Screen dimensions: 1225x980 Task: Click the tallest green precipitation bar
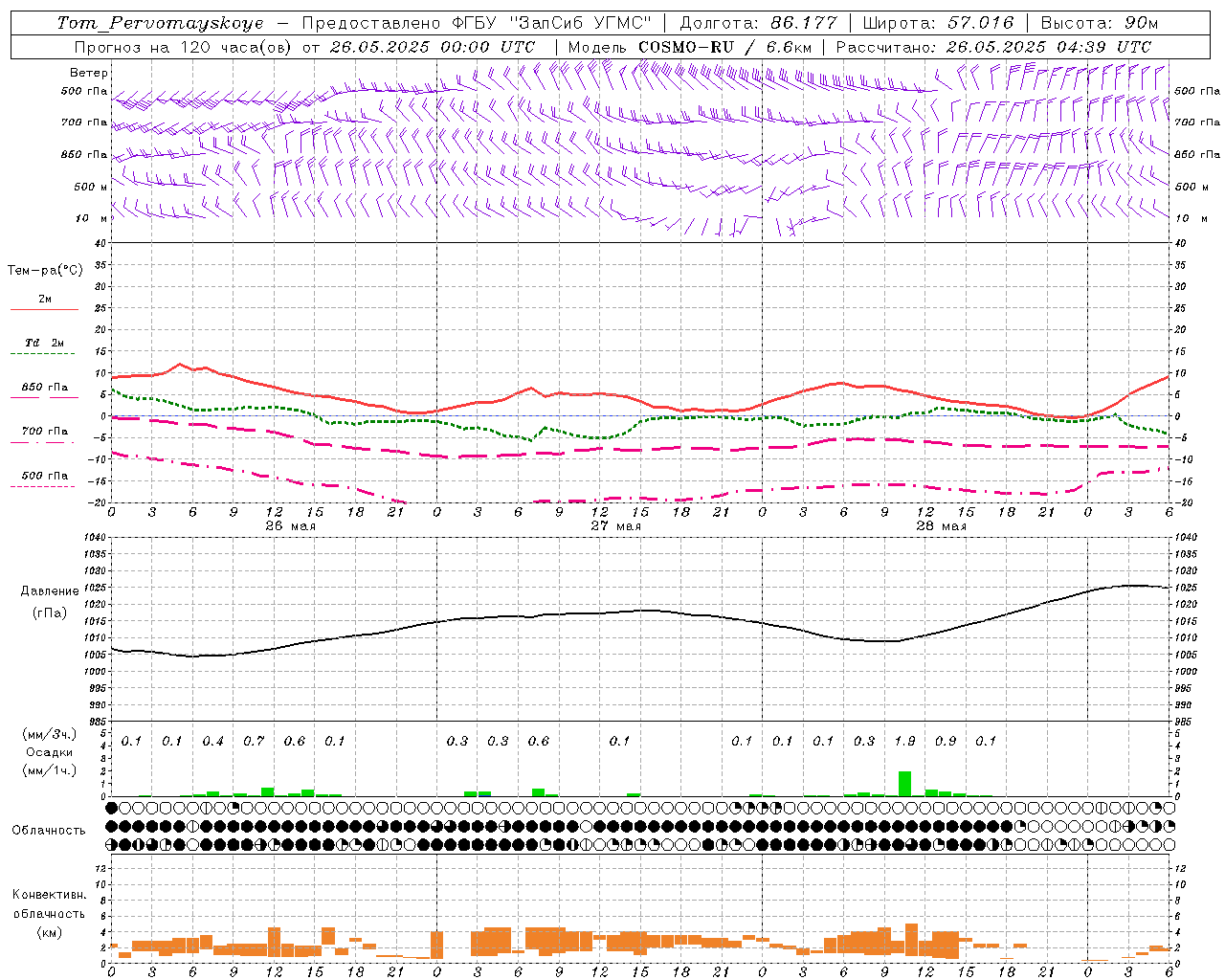point(904,784)
